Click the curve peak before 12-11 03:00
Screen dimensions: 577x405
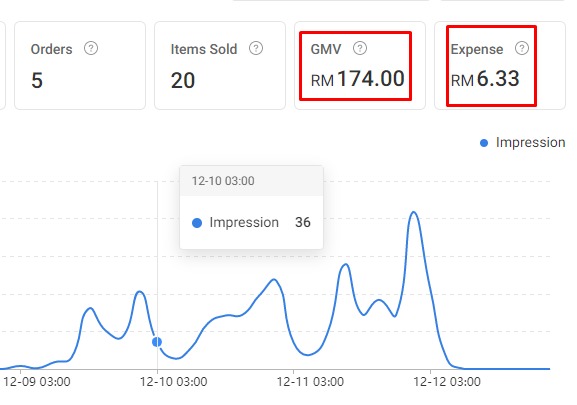point(274,280)
